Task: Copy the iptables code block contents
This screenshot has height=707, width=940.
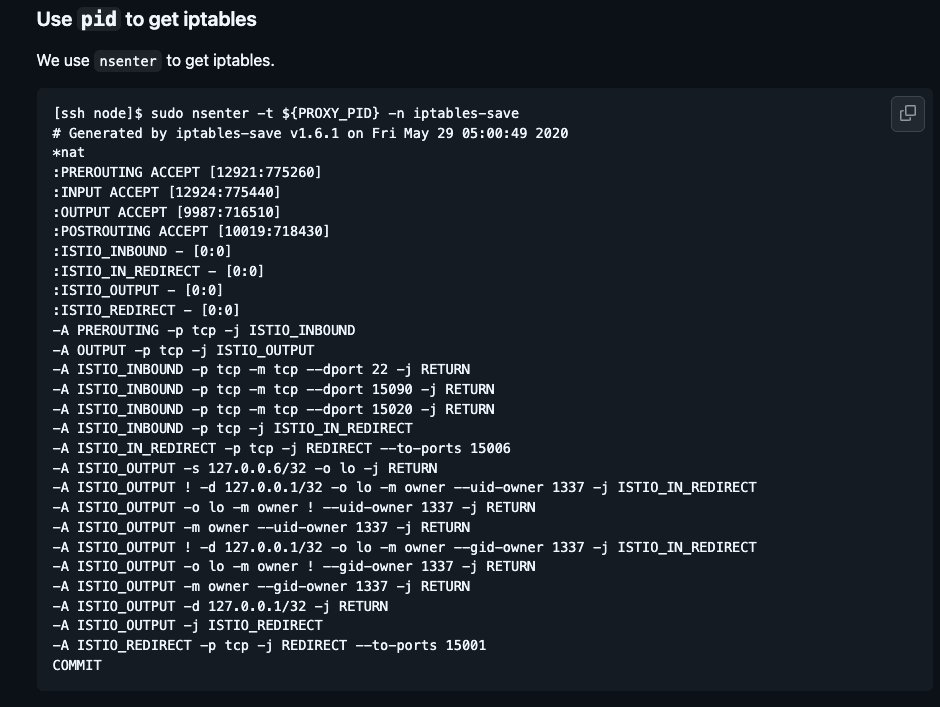Action: pyautogui.click(x=908, y=113)
